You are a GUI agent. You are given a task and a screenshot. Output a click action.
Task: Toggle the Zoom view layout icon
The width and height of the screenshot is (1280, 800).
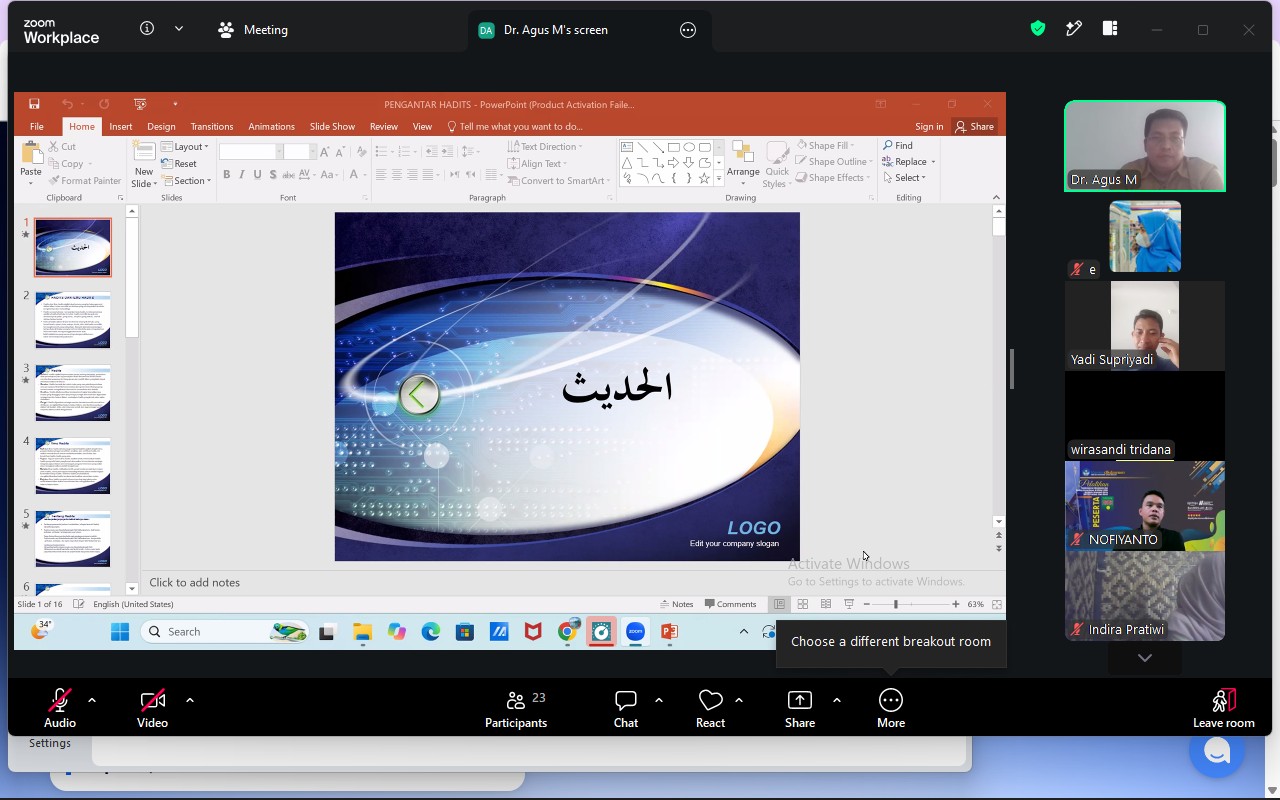1110,29
